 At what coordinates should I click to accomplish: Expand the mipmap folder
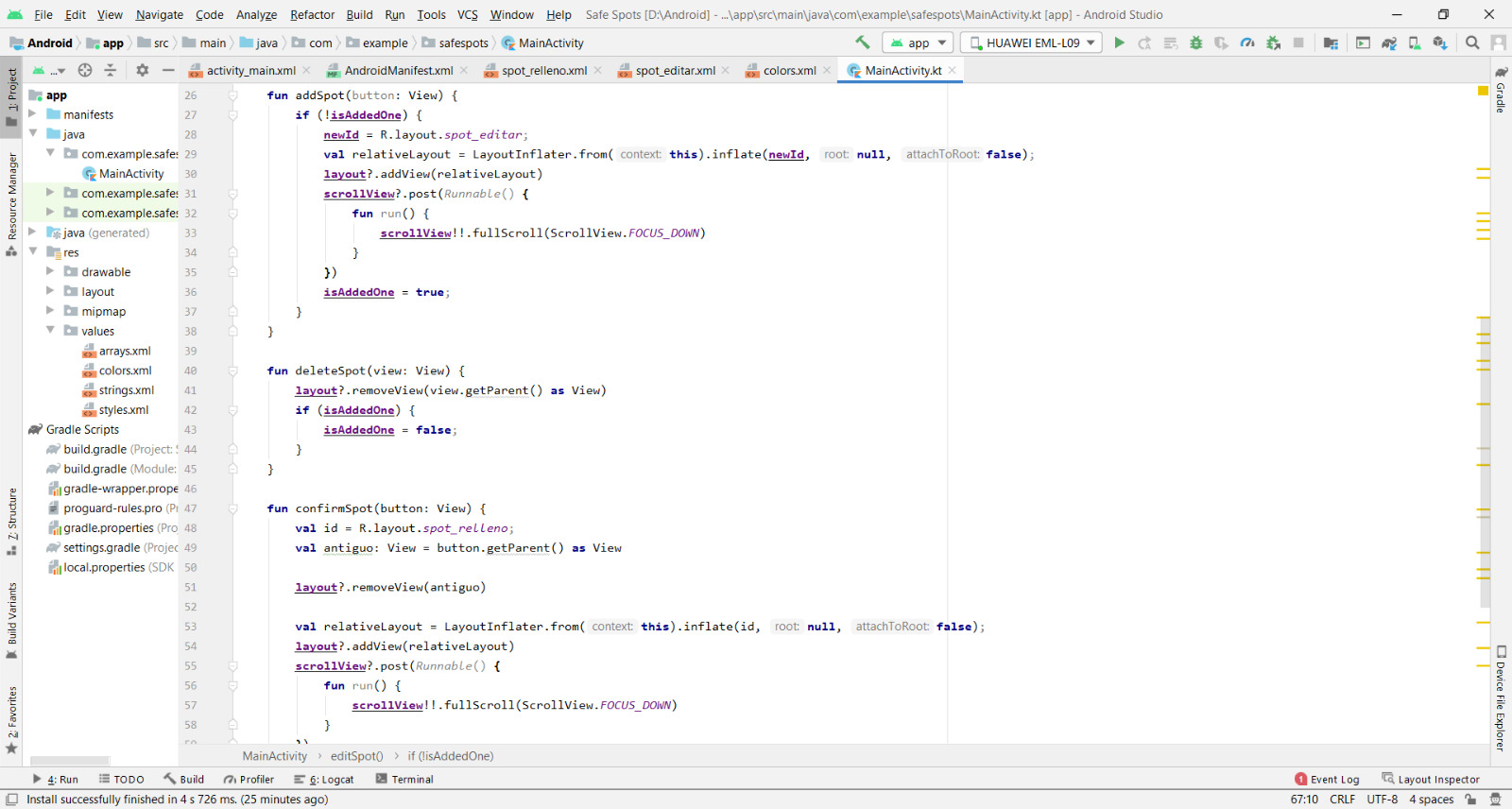tap(50, 311)
